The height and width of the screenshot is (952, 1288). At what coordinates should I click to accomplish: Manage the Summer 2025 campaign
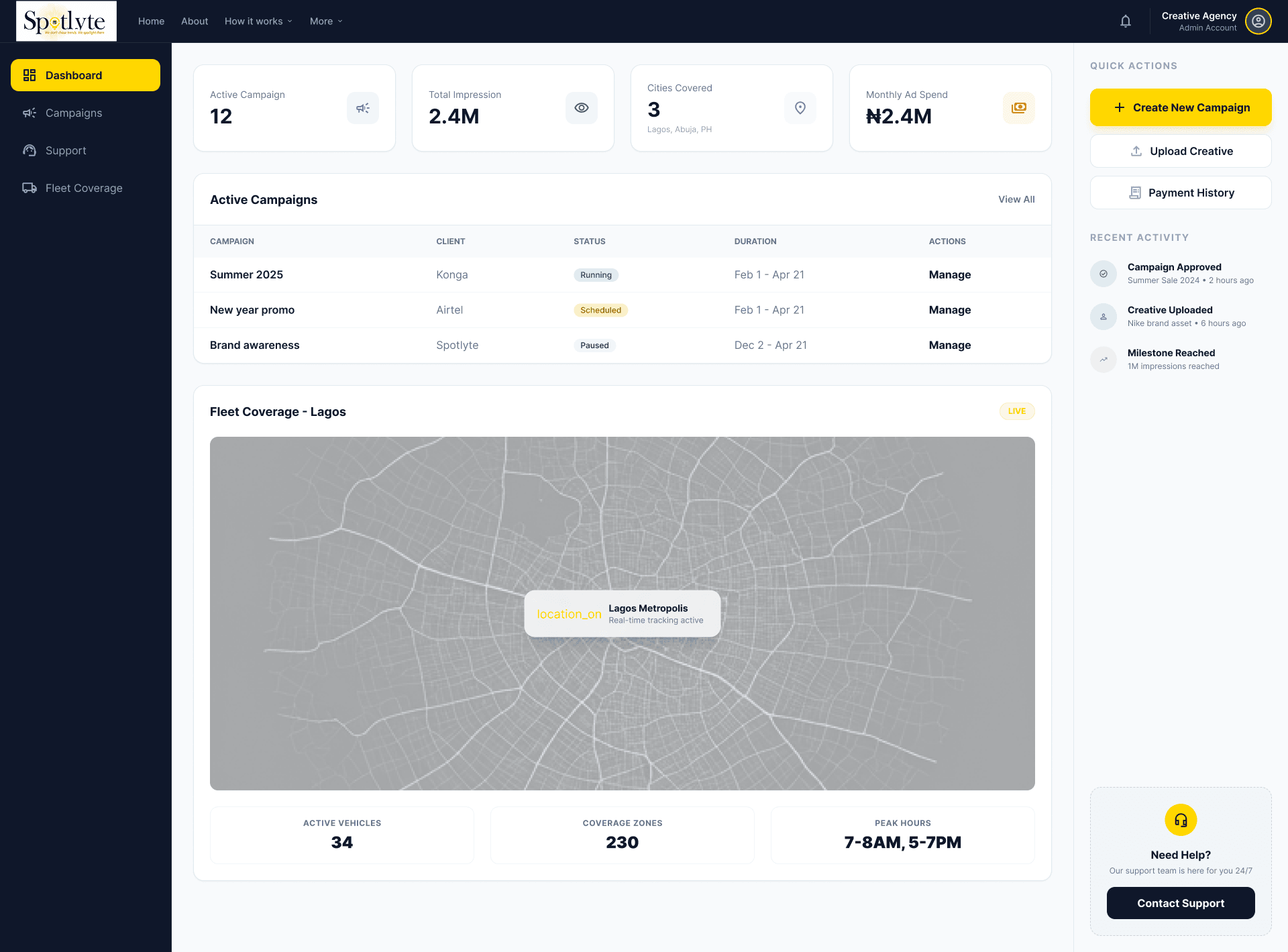[950, 274]
